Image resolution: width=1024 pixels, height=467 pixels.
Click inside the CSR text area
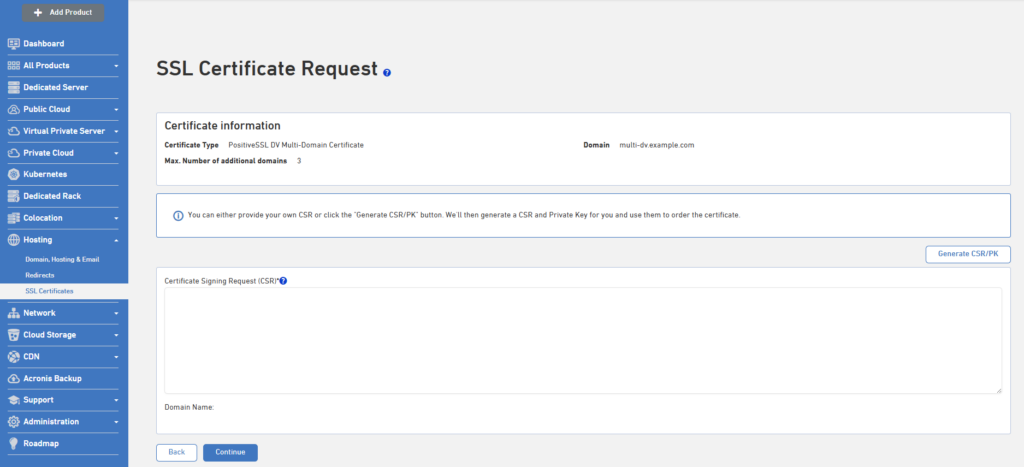583,340
